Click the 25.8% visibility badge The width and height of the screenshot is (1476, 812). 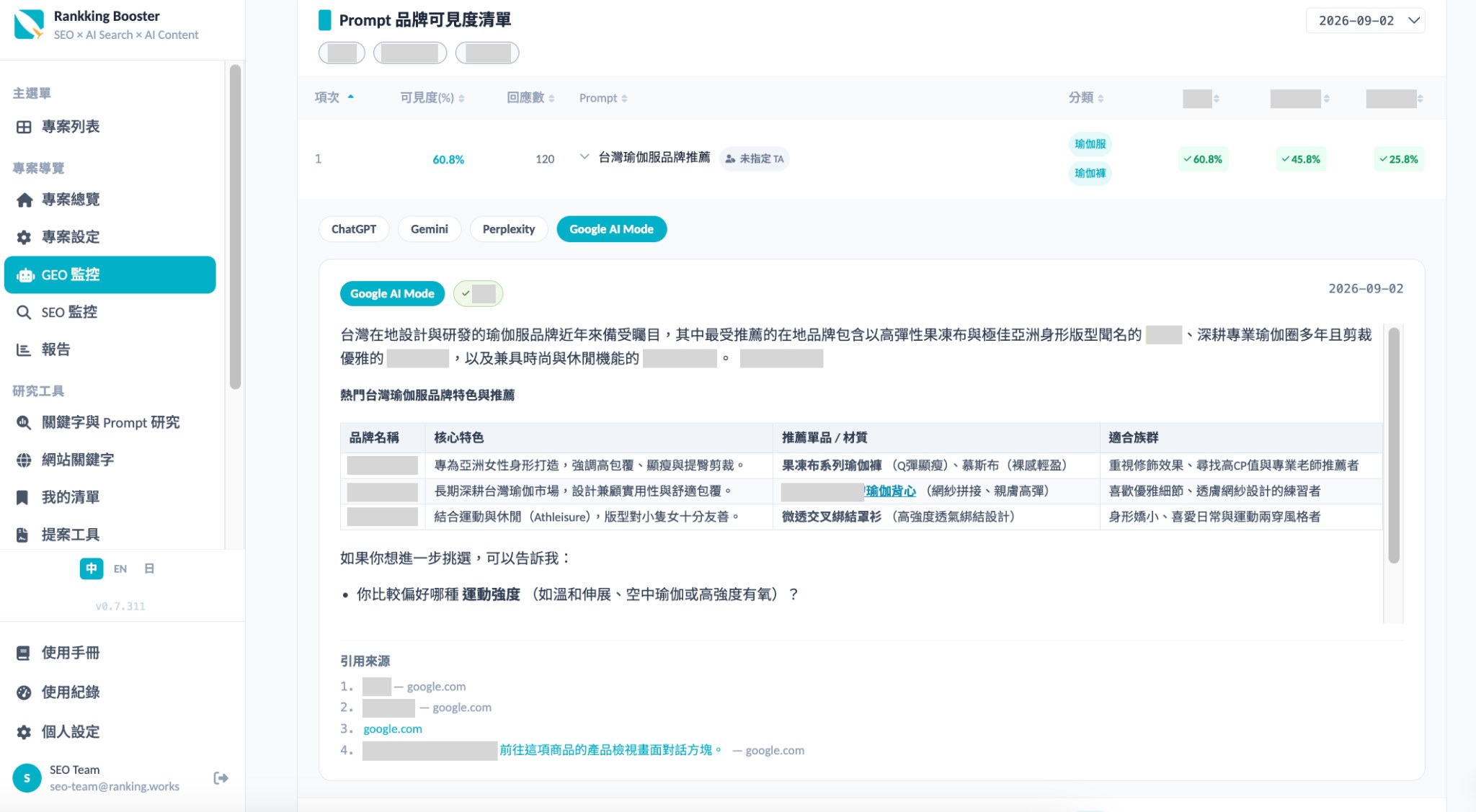(1399, 159)
